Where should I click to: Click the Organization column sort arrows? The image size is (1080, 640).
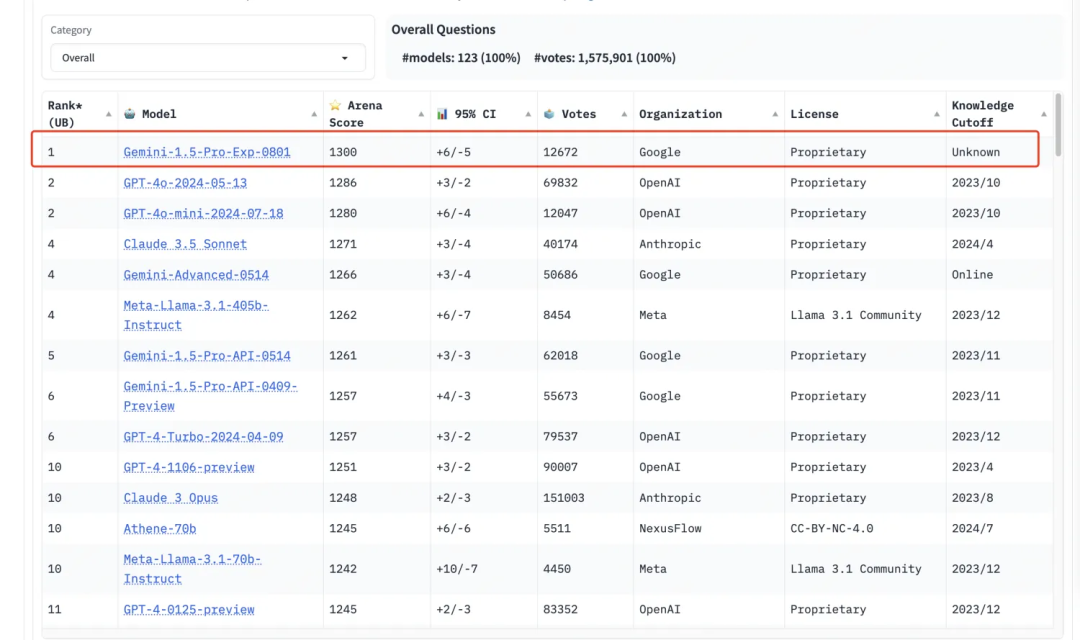pos(775,114)
